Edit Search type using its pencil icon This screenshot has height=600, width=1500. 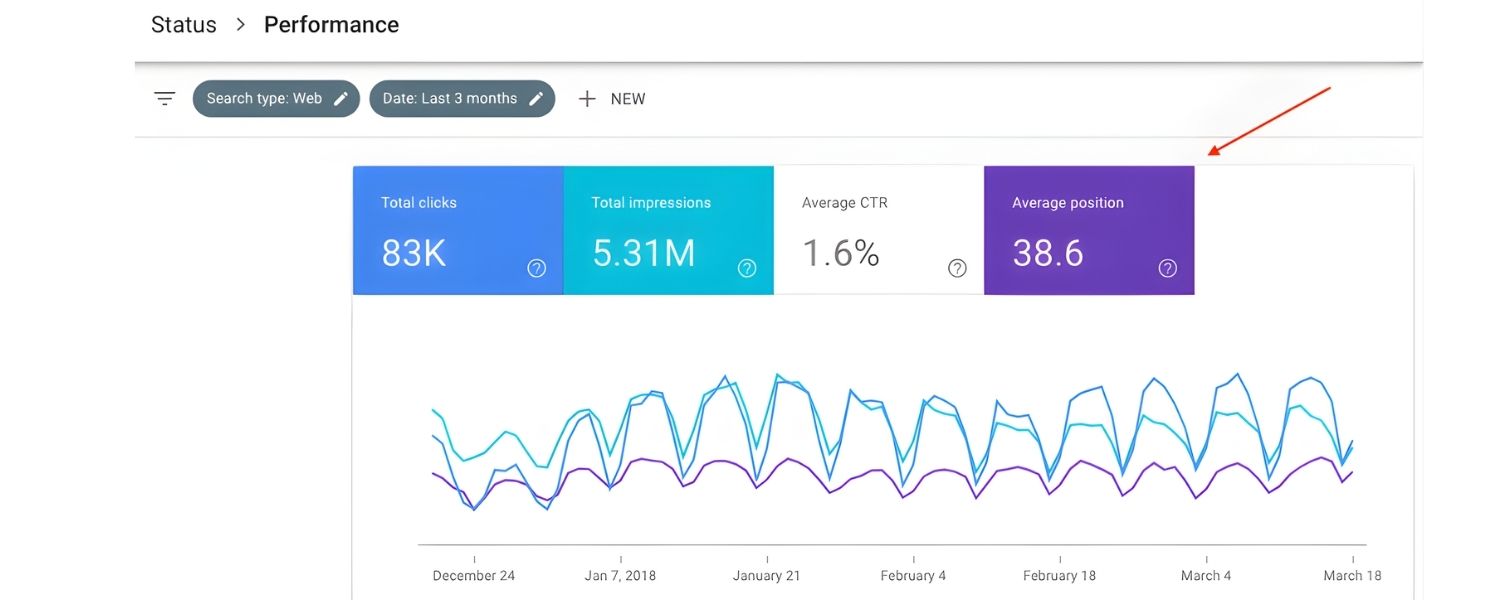tap(339, 98)
